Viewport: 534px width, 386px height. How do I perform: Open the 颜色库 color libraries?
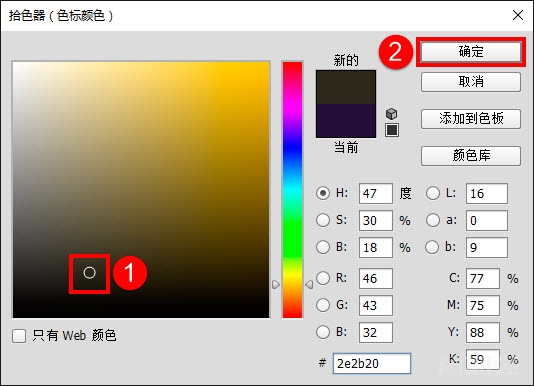[x=471, y=156]
